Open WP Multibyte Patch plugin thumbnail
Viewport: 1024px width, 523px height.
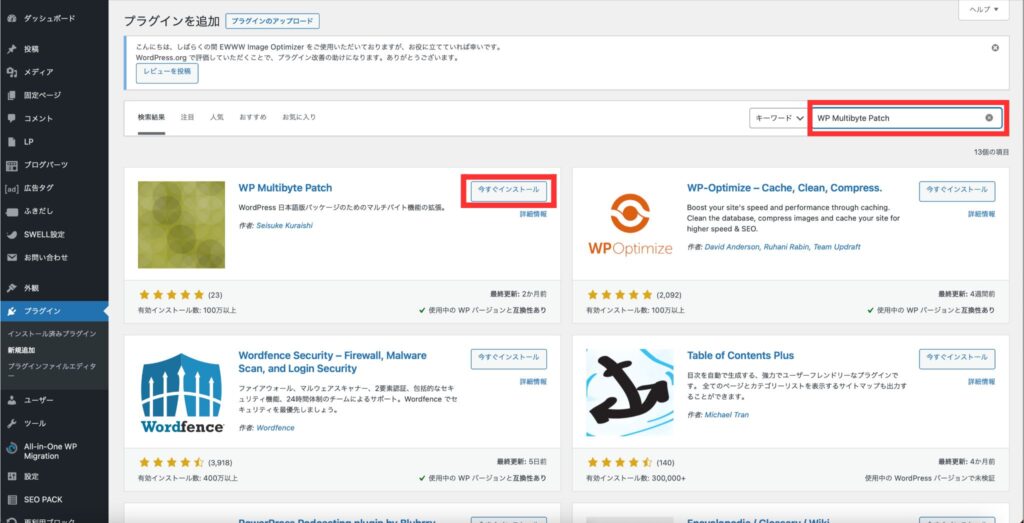[x=182, y=225]
